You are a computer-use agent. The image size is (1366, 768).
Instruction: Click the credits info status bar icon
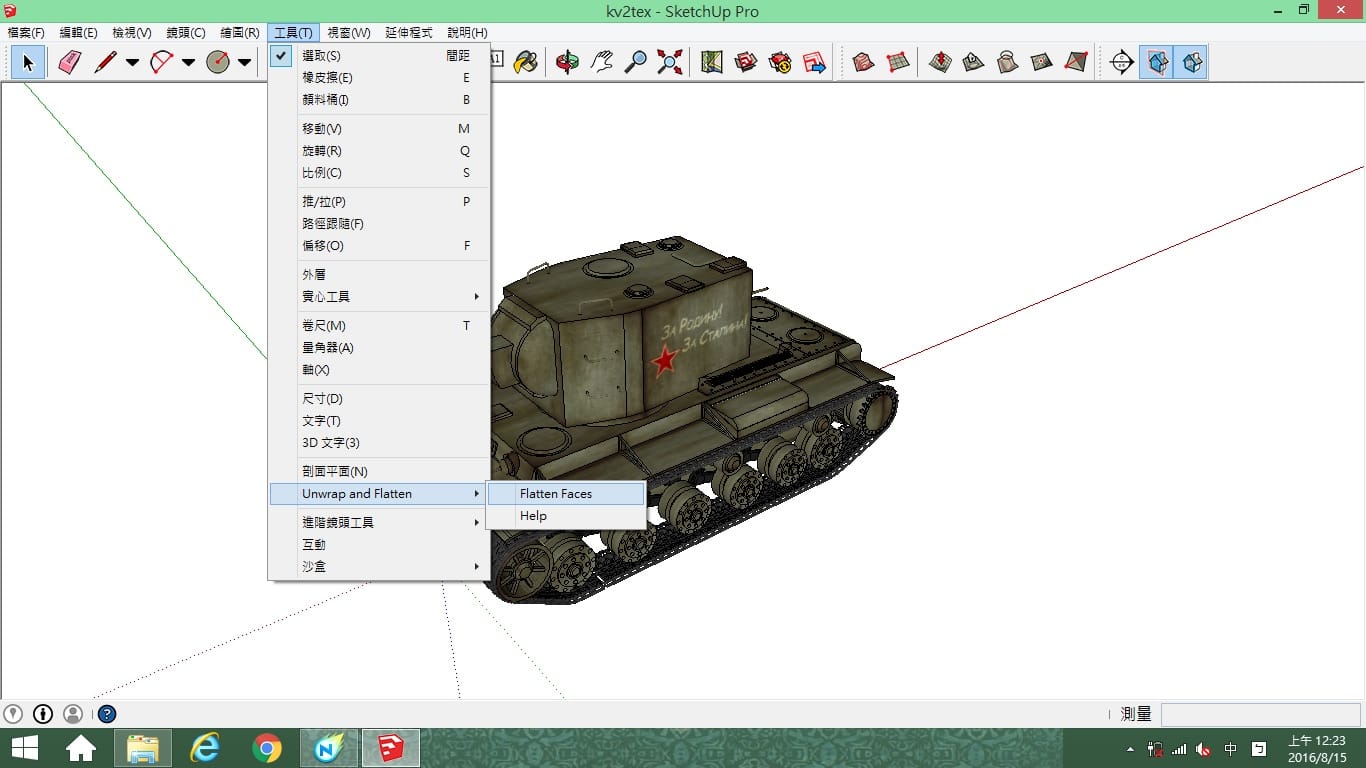pos(43,714)
